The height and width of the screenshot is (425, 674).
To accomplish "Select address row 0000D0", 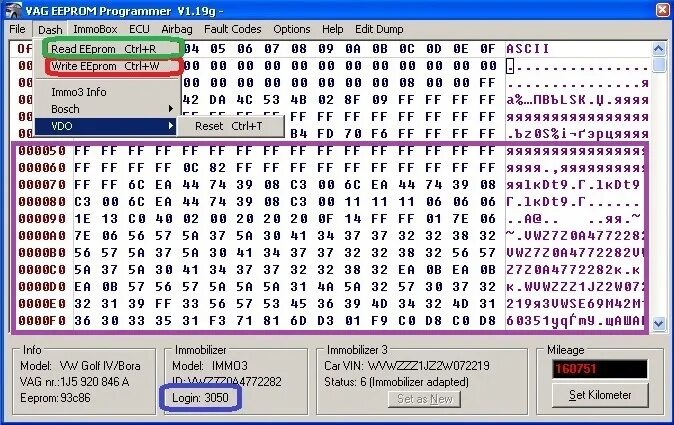I will coord(42,287).
